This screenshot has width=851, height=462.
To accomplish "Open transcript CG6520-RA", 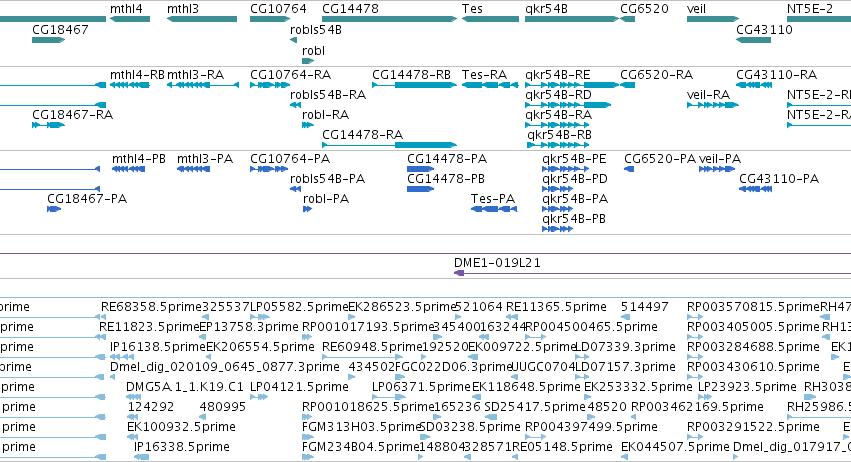I will coord(656,75).
